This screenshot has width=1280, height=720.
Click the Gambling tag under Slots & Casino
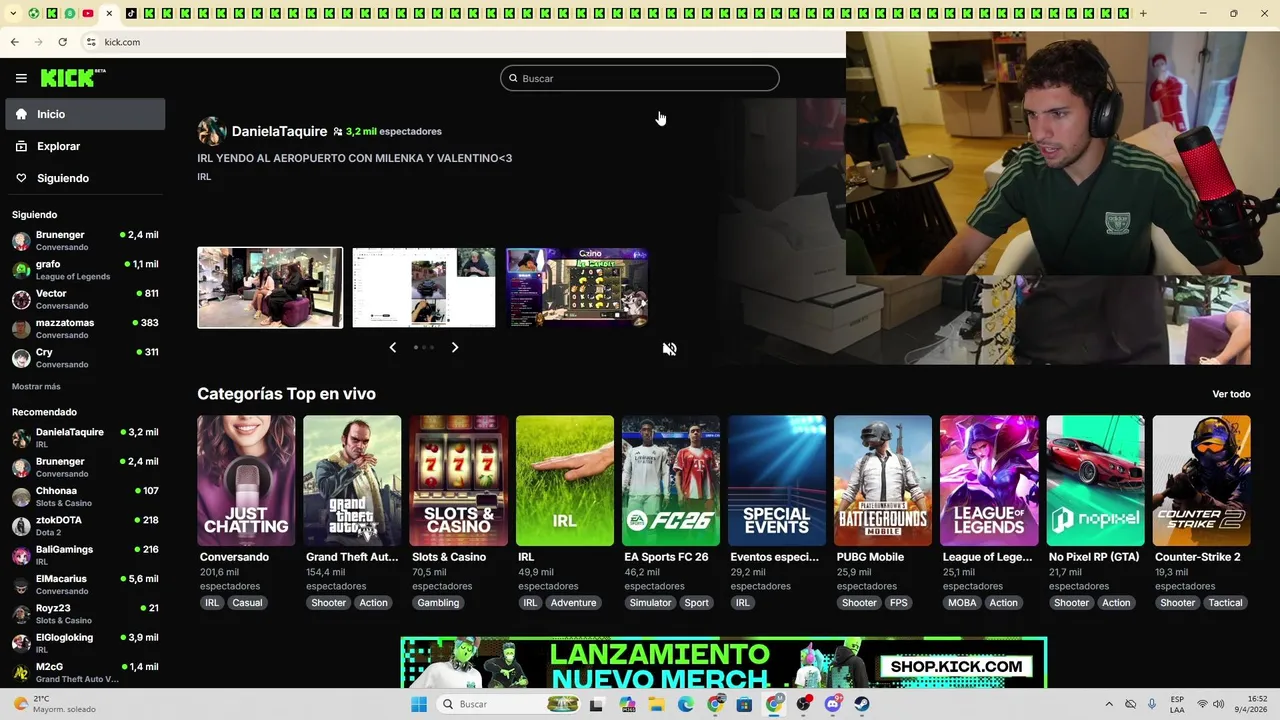(438, 603)
